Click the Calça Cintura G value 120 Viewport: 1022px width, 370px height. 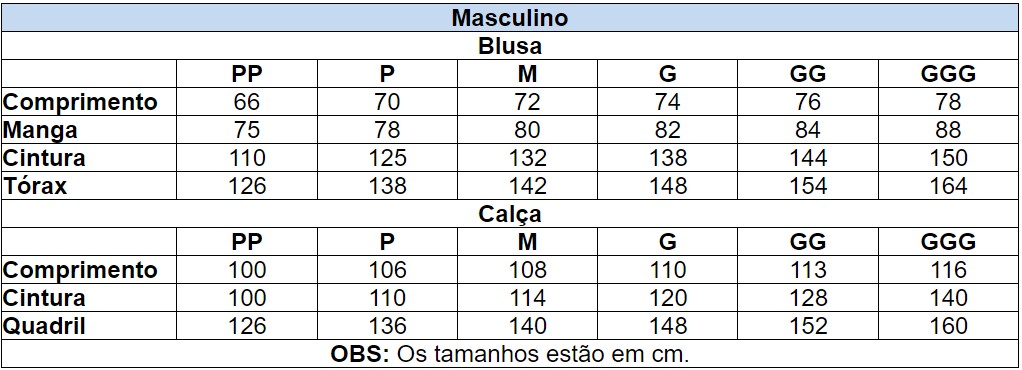[x=668, y=298]
